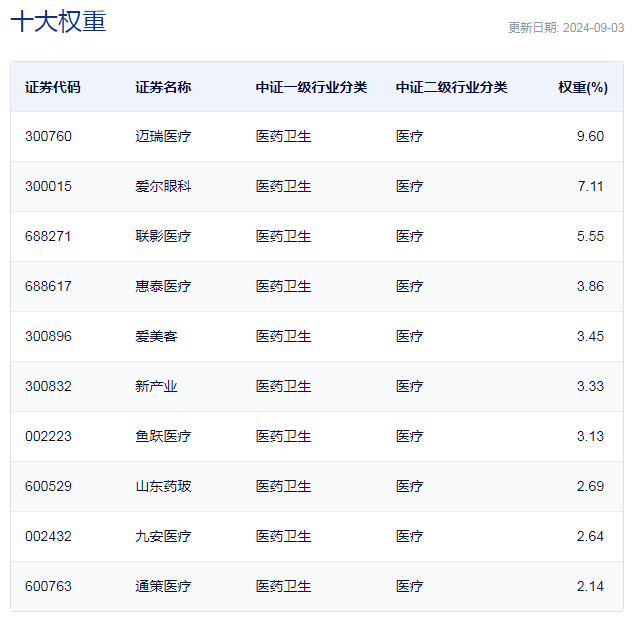
Task: Click the 权重(%) column header
Action: tap(583, 87)
